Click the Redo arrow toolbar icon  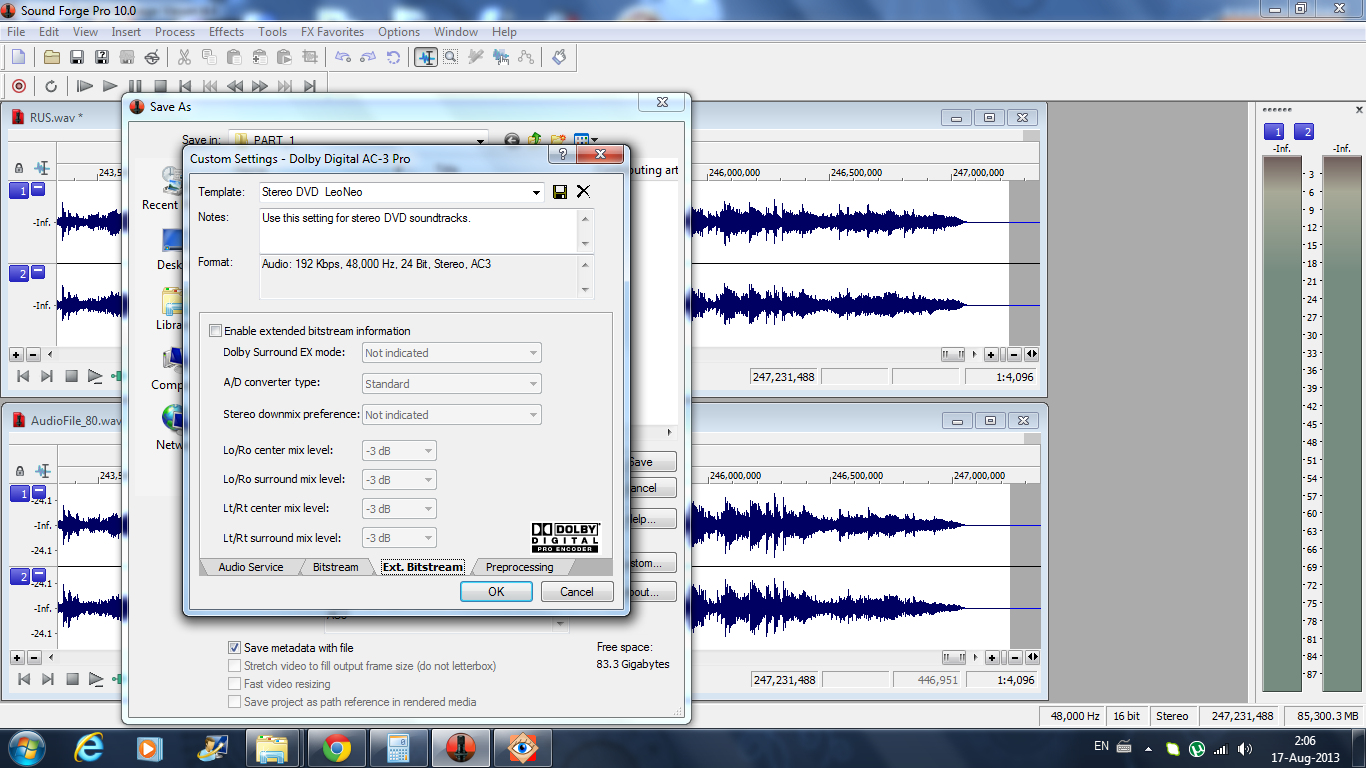coord(368,57)
